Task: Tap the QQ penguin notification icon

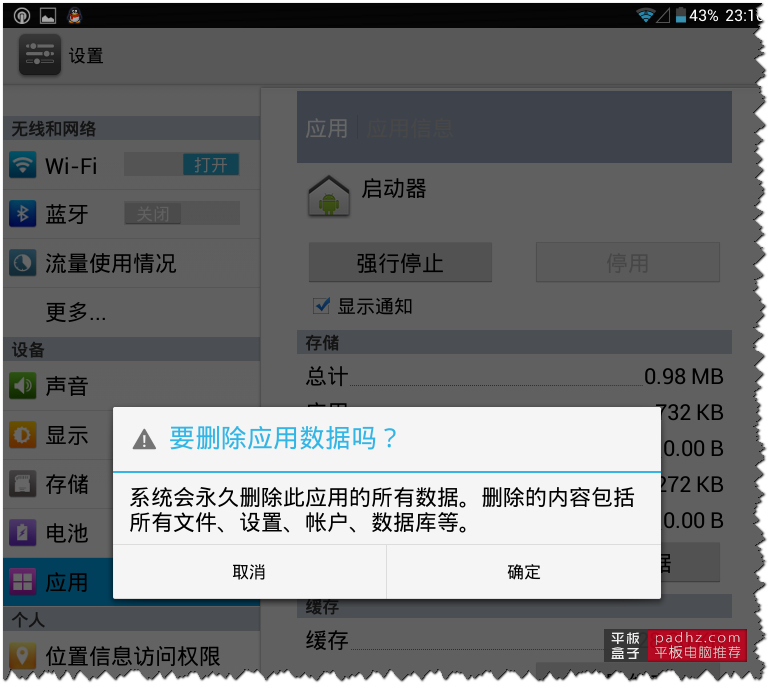Action: (x=75, y=16)
